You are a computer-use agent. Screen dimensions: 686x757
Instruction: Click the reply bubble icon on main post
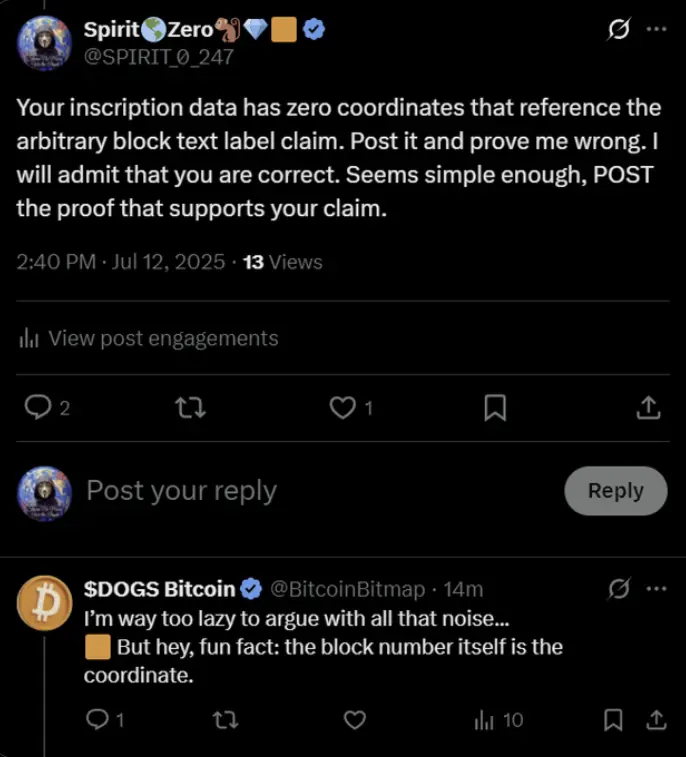click(38, 407)
